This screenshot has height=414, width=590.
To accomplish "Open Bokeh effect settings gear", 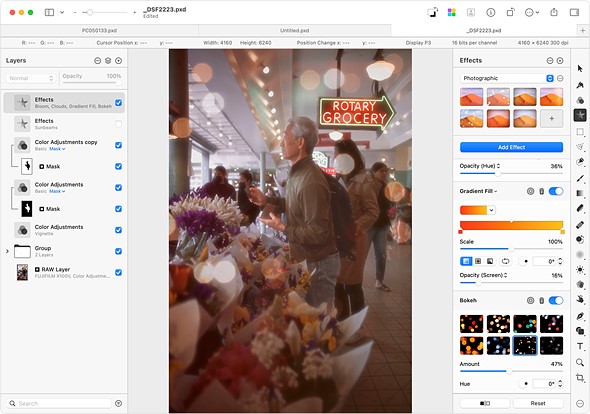I will tap(530, 300).
